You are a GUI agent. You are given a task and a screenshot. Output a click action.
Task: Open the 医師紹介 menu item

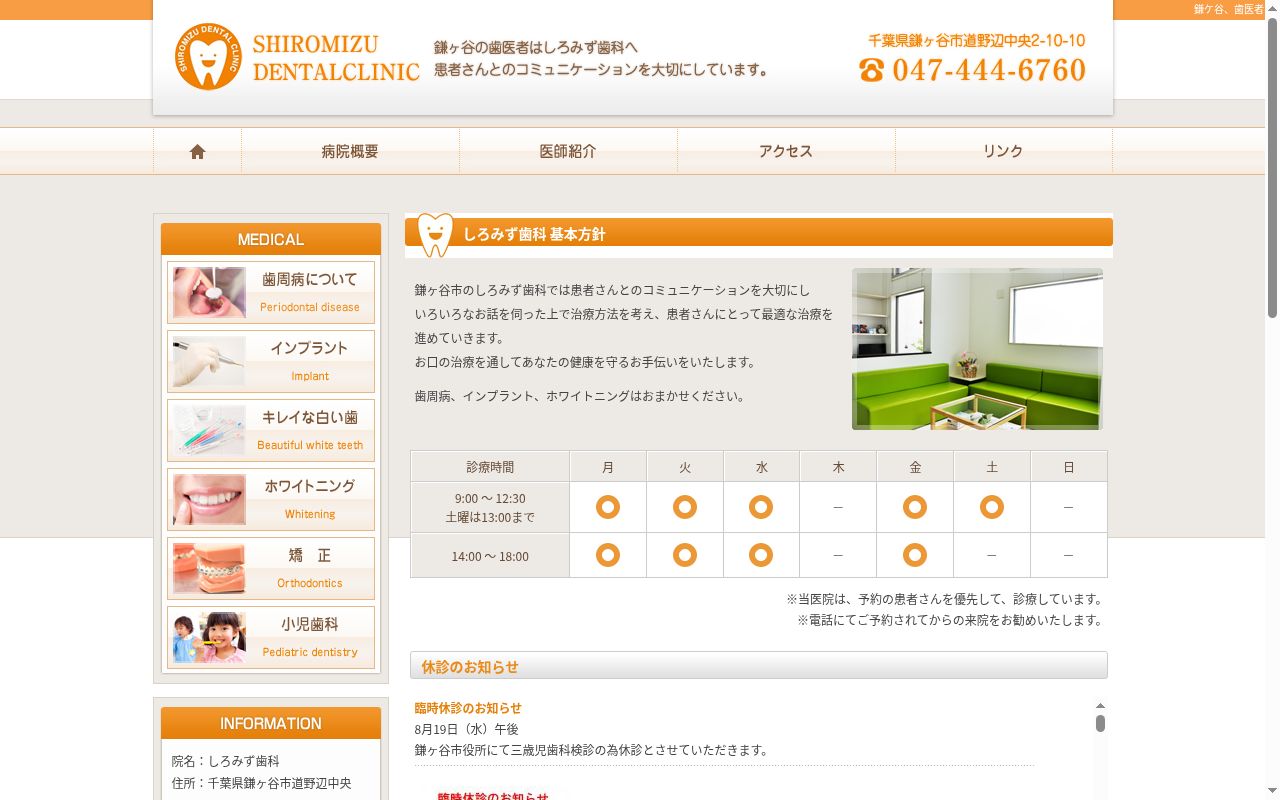(568, 151)
